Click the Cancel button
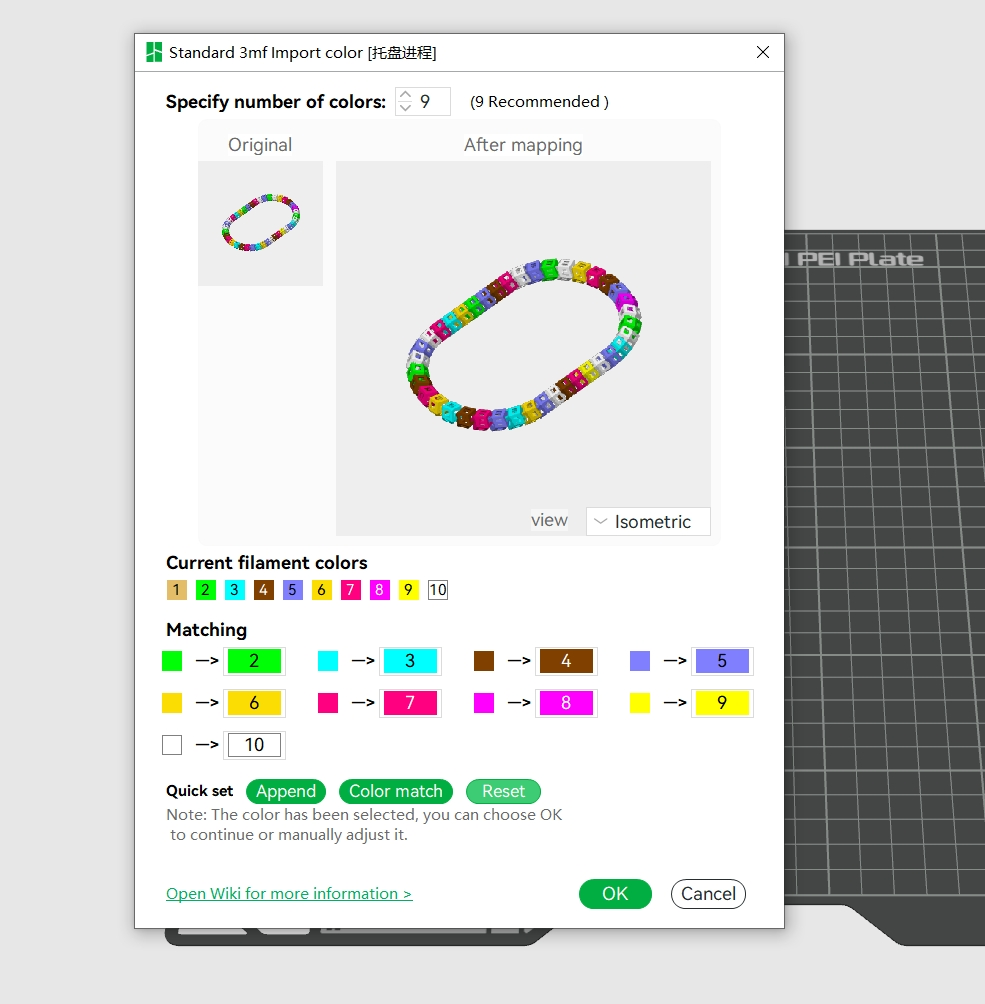Viewport: 985px width, 1004px height. click(x=708, y=894)
